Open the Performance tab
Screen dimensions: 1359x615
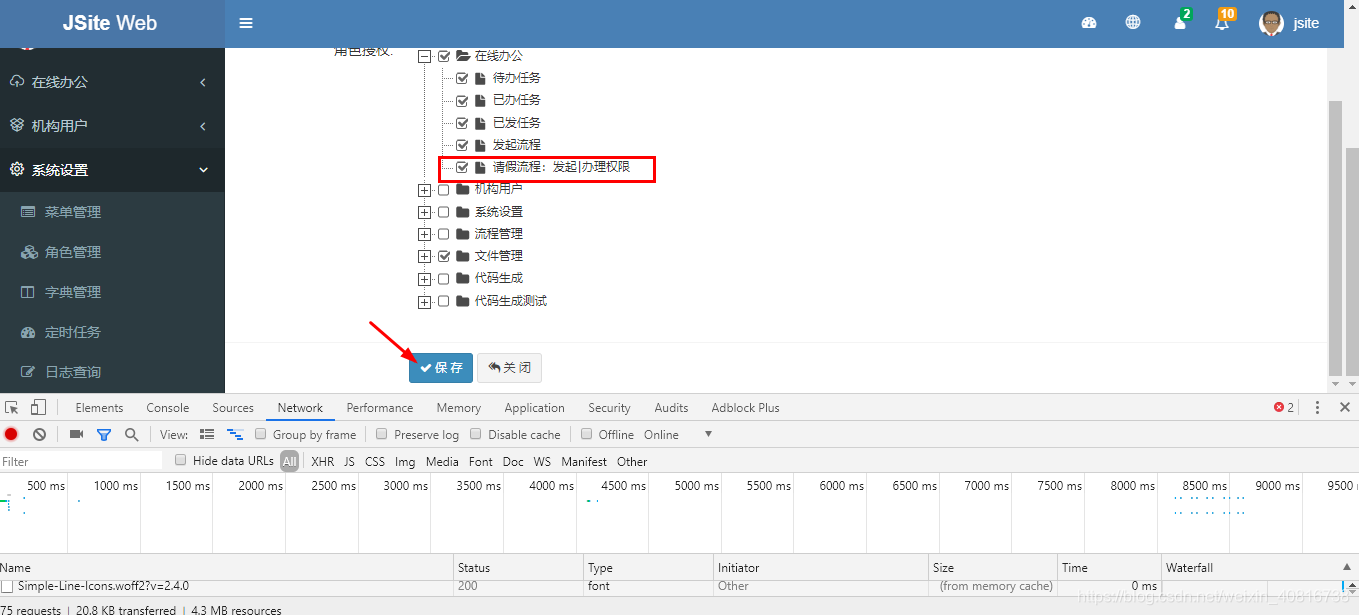[380, 407]
